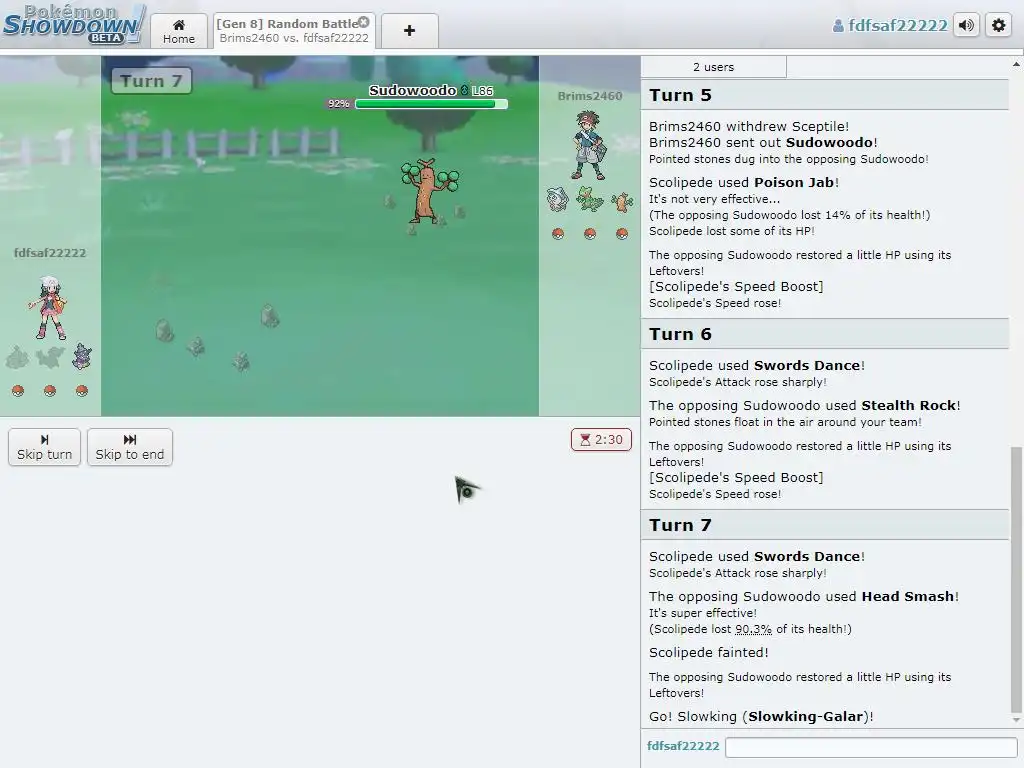Open the Home tab

pos(178,31)
